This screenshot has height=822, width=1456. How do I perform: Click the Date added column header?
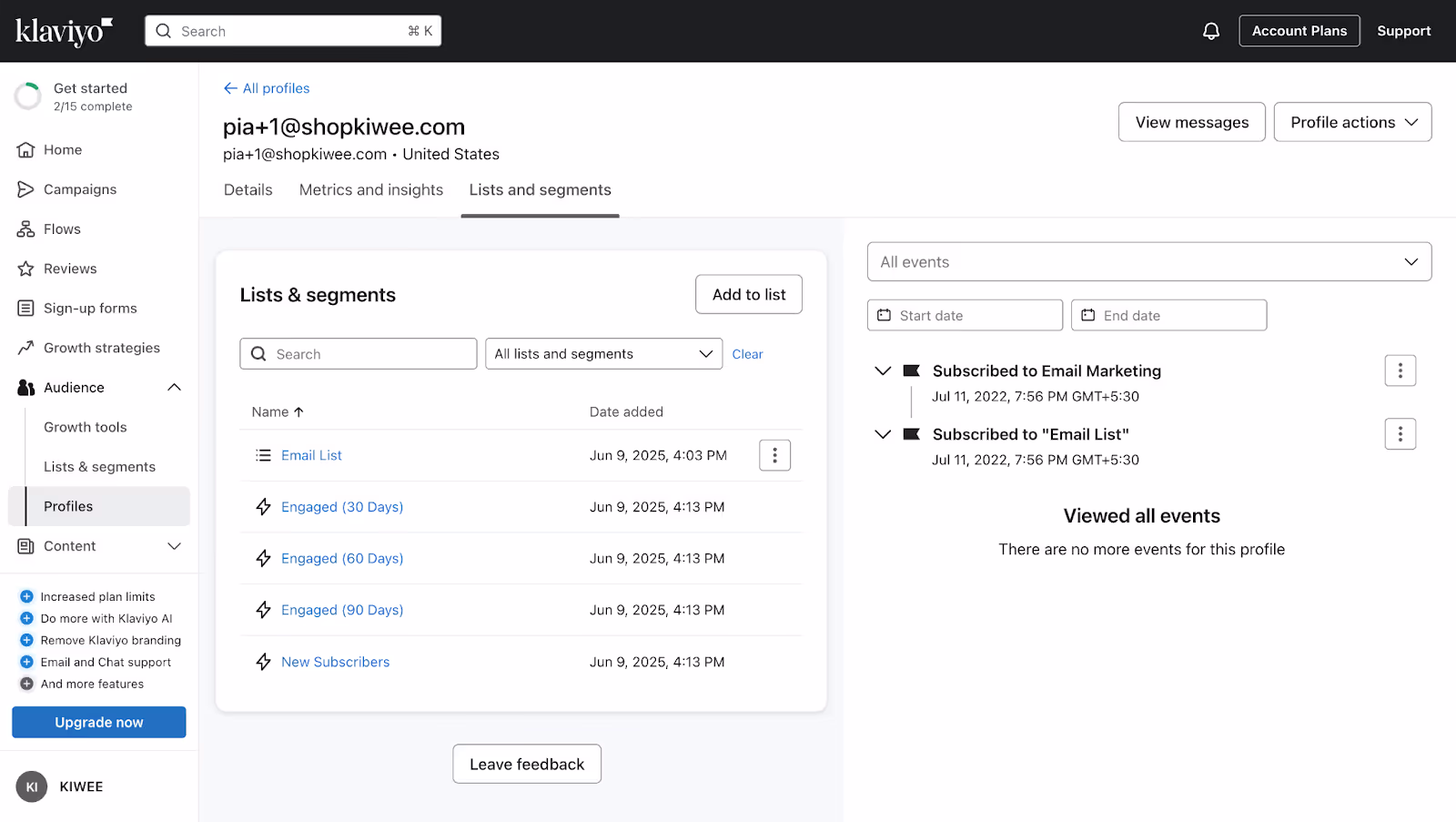[x=626, y=412]
